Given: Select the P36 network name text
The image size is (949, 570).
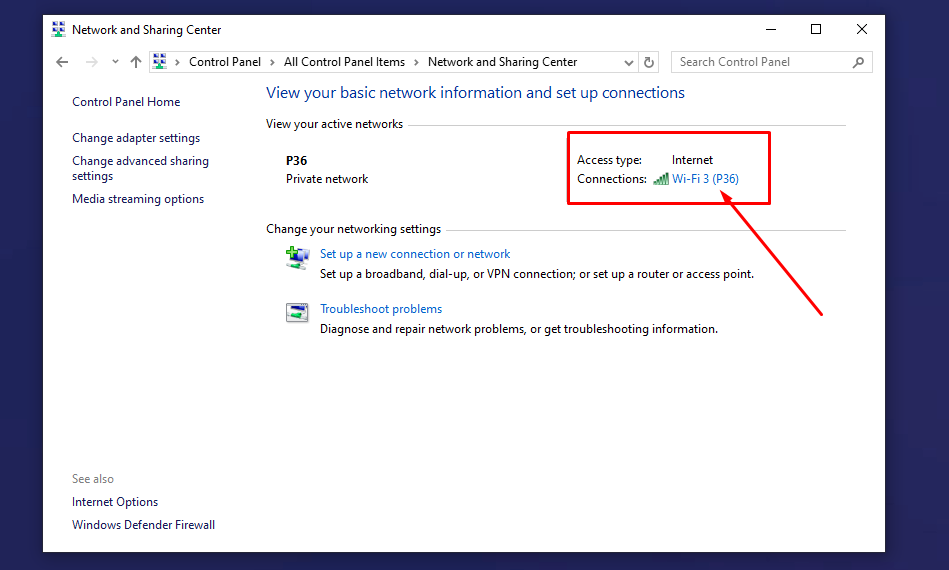Looking at the screenshot, I should (x=297, y=160).
